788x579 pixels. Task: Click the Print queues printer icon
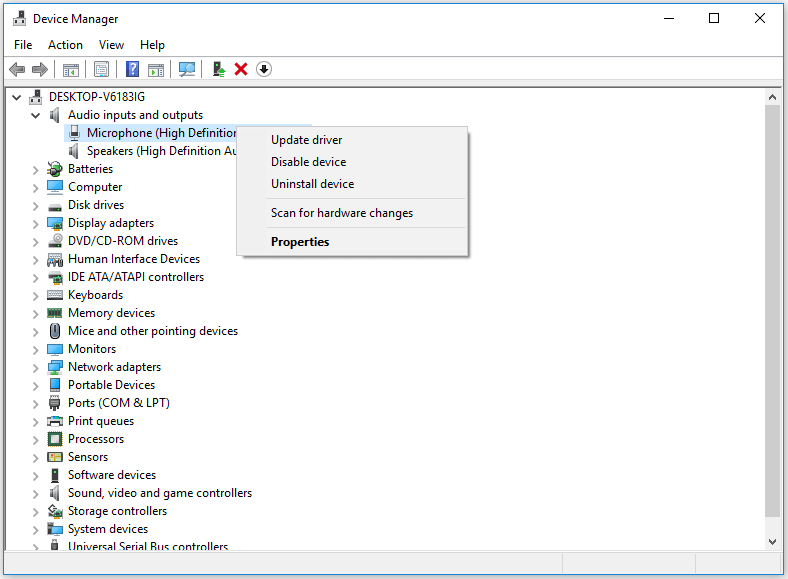click(55, 421)
